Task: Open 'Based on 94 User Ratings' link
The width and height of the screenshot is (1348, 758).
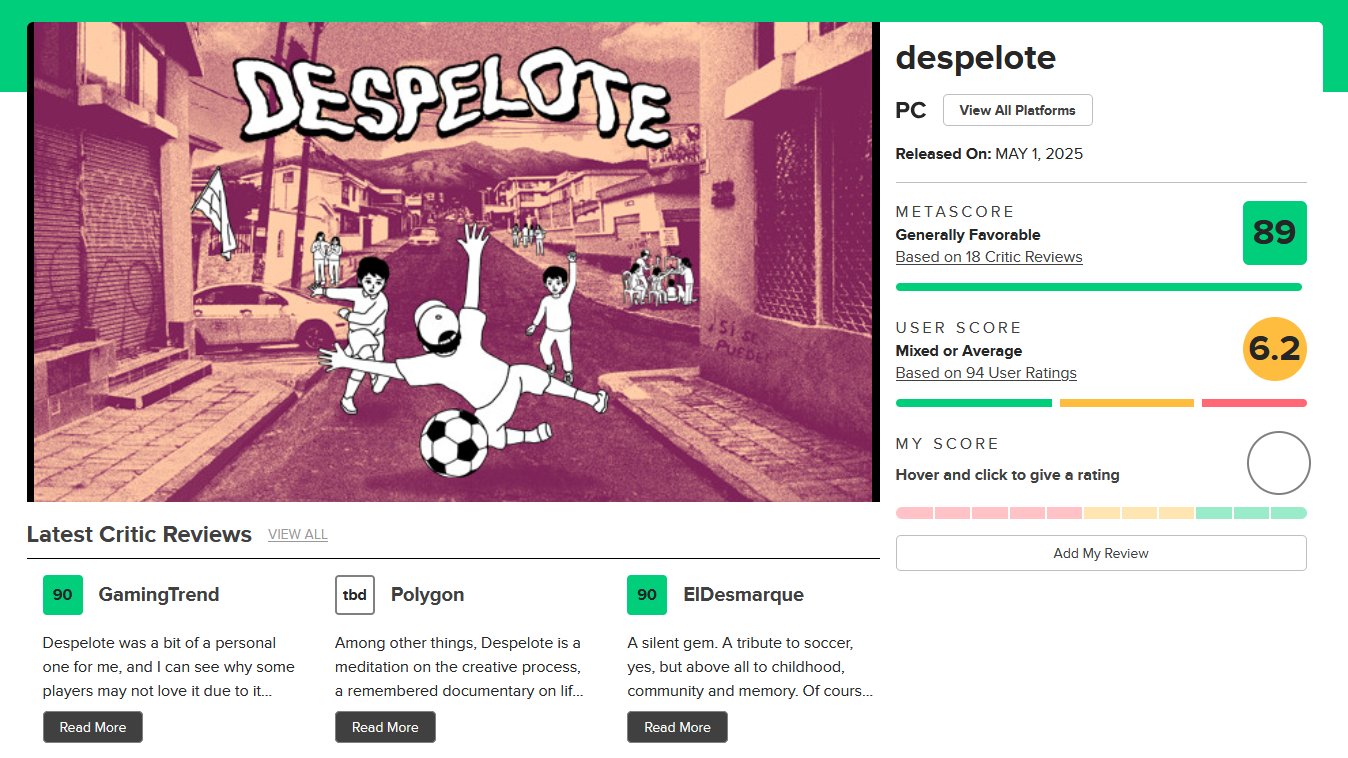Action: [986, 373]
